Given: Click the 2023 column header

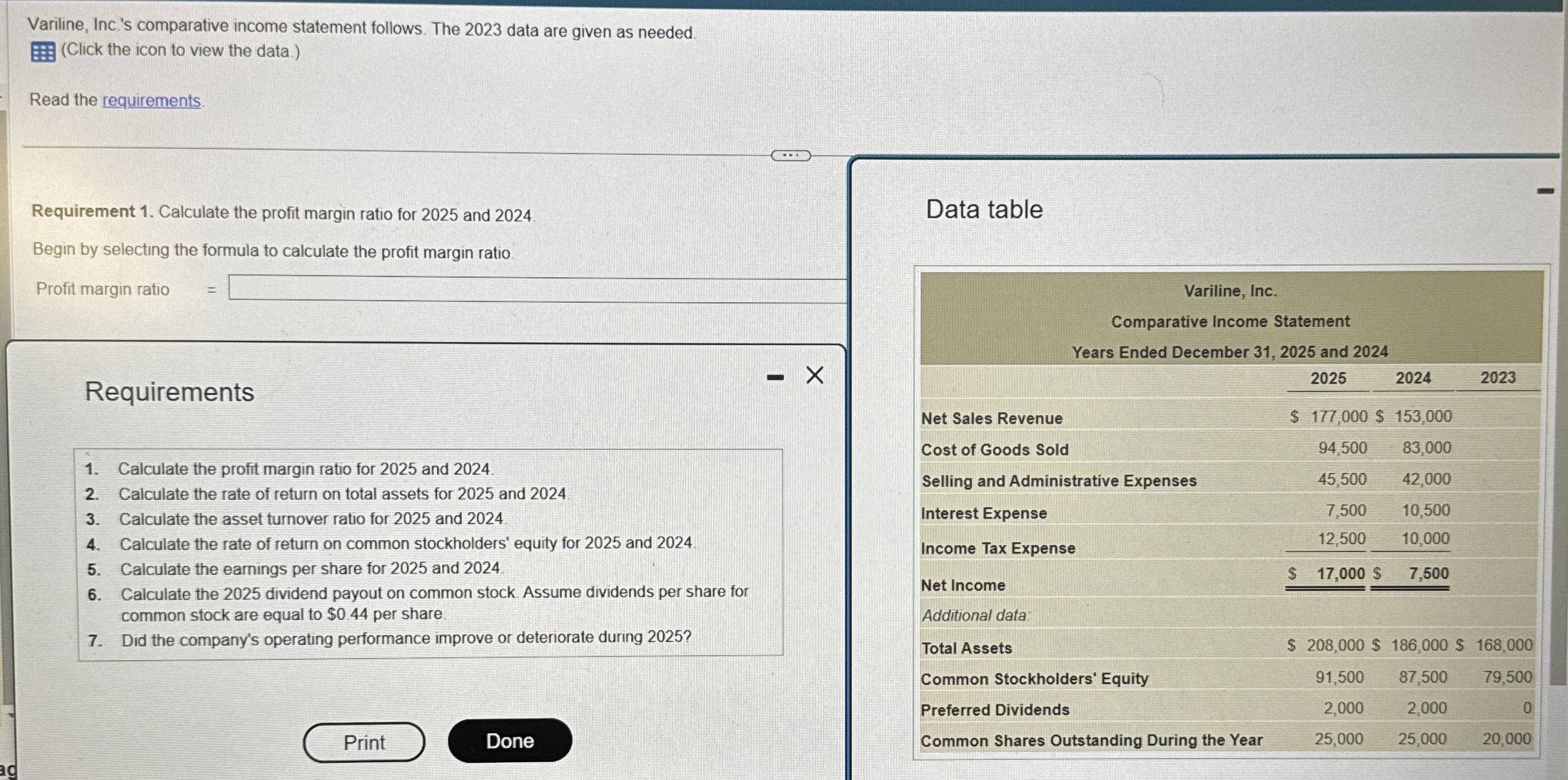Looking at the screenshot, I should click(x=1498, y=379).
